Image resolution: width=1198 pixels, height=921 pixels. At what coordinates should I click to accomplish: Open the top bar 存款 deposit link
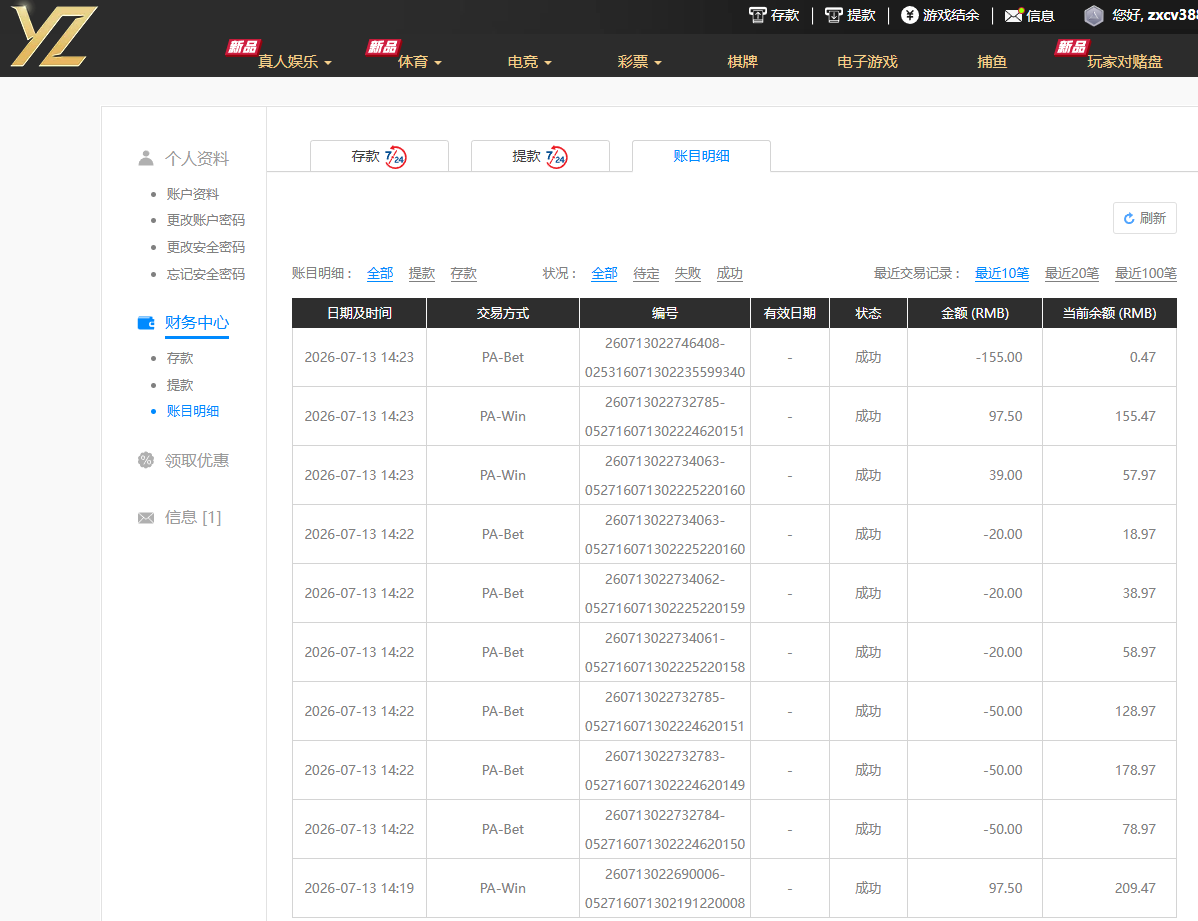[x=774, y=15]
